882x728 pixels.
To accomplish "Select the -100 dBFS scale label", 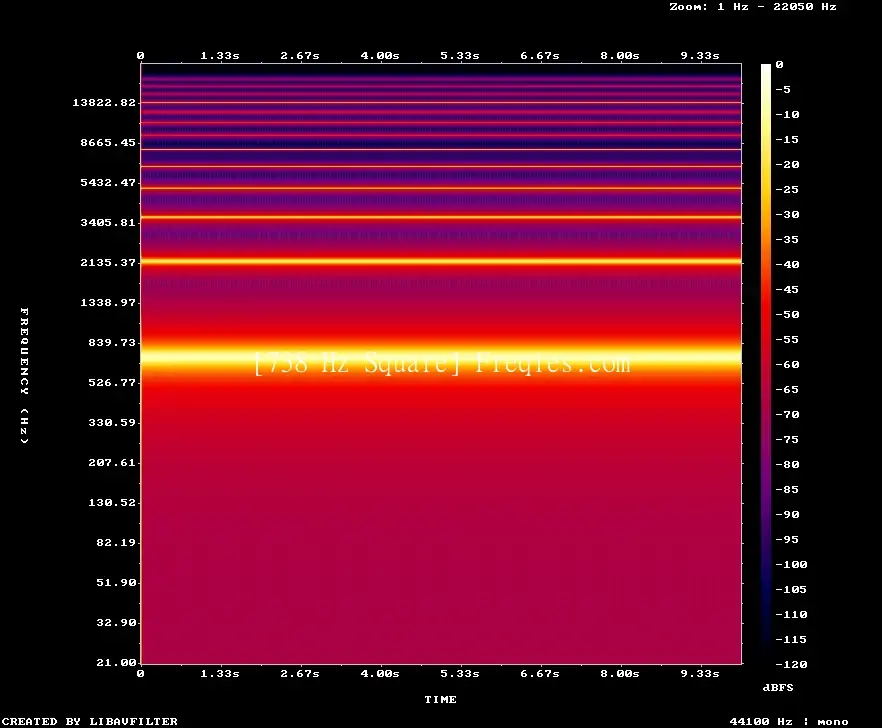I will click(x=791, y=564).
